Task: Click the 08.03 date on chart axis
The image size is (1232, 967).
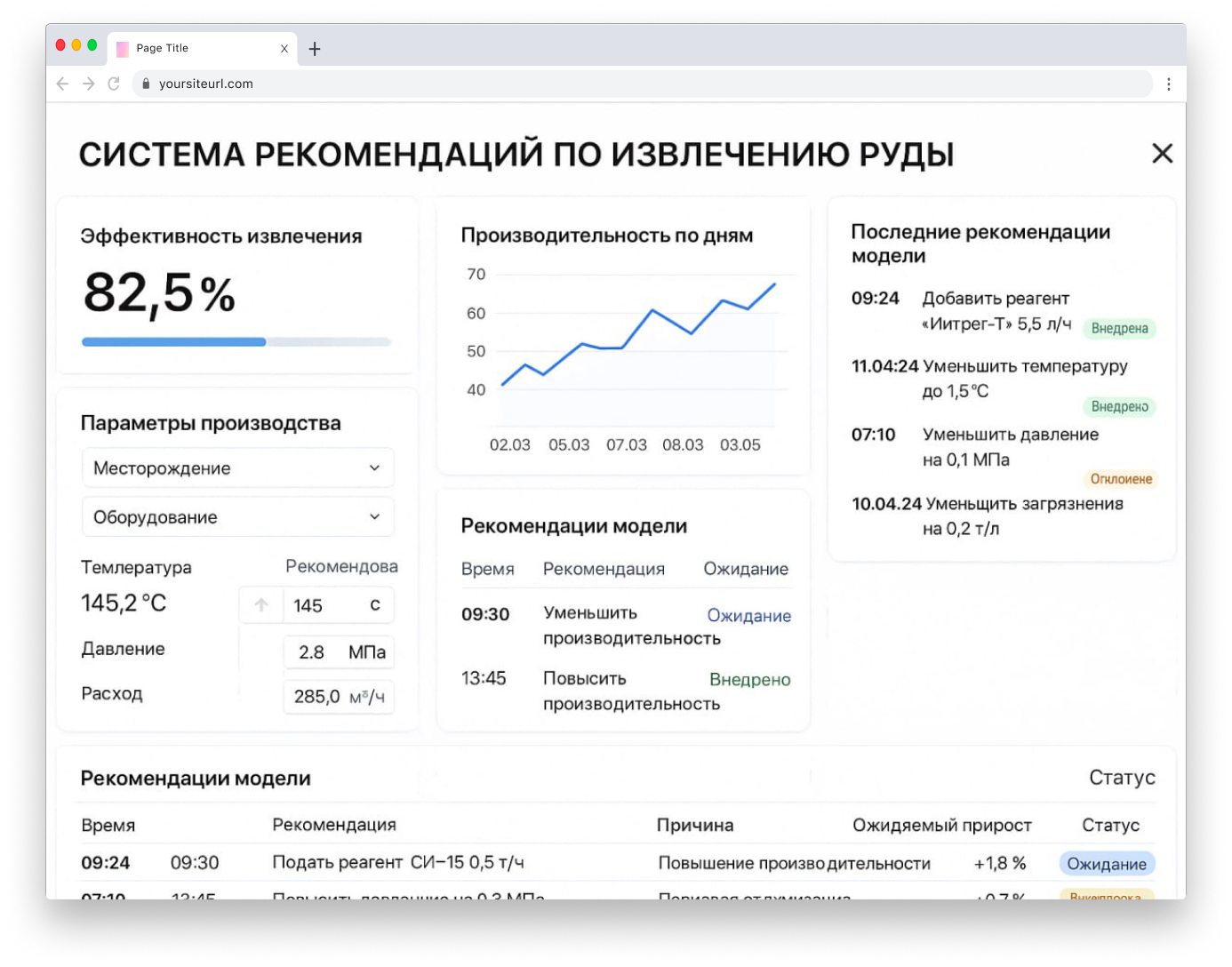Action: click(683, 444)
